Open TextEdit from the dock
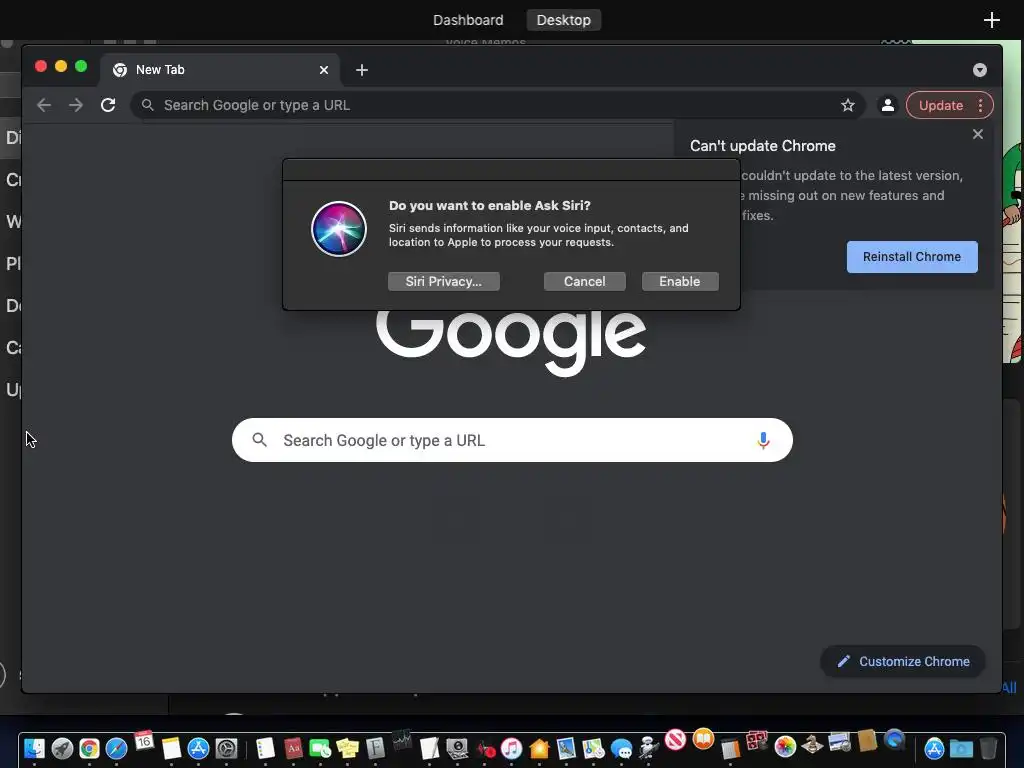1024x768 pixels. click(x=429, y=748)
